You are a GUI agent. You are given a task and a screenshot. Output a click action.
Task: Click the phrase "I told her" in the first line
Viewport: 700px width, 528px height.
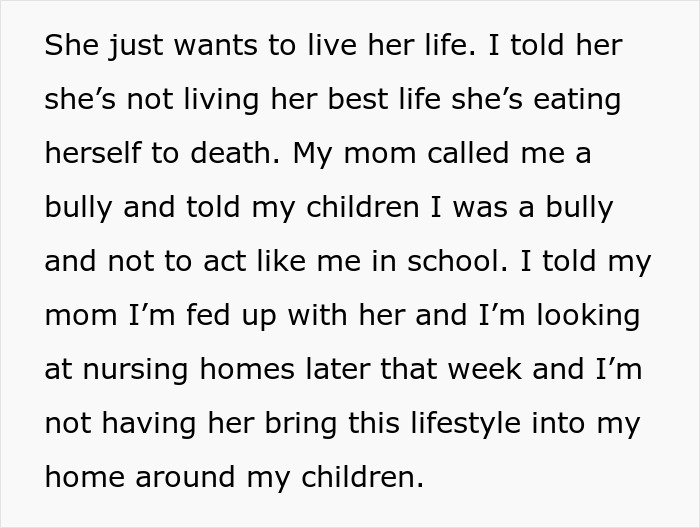coord(555,45)
